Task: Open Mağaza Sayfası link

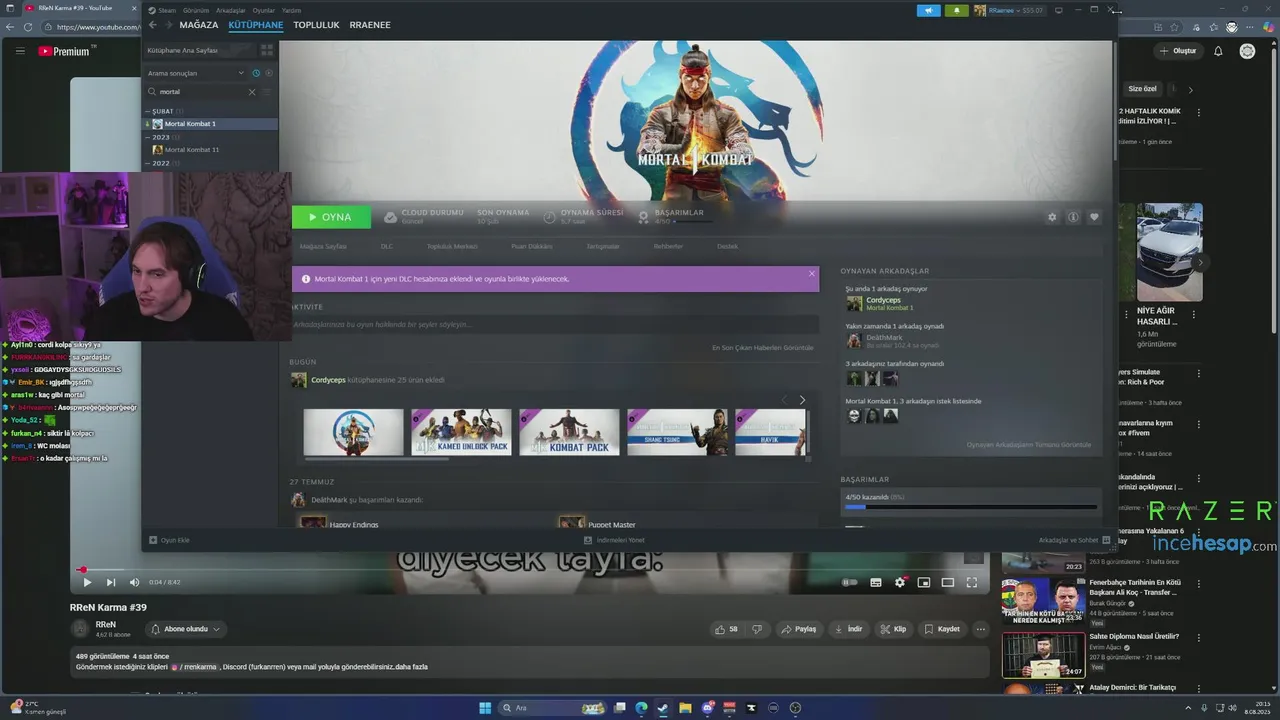Action: coord(323,246)
